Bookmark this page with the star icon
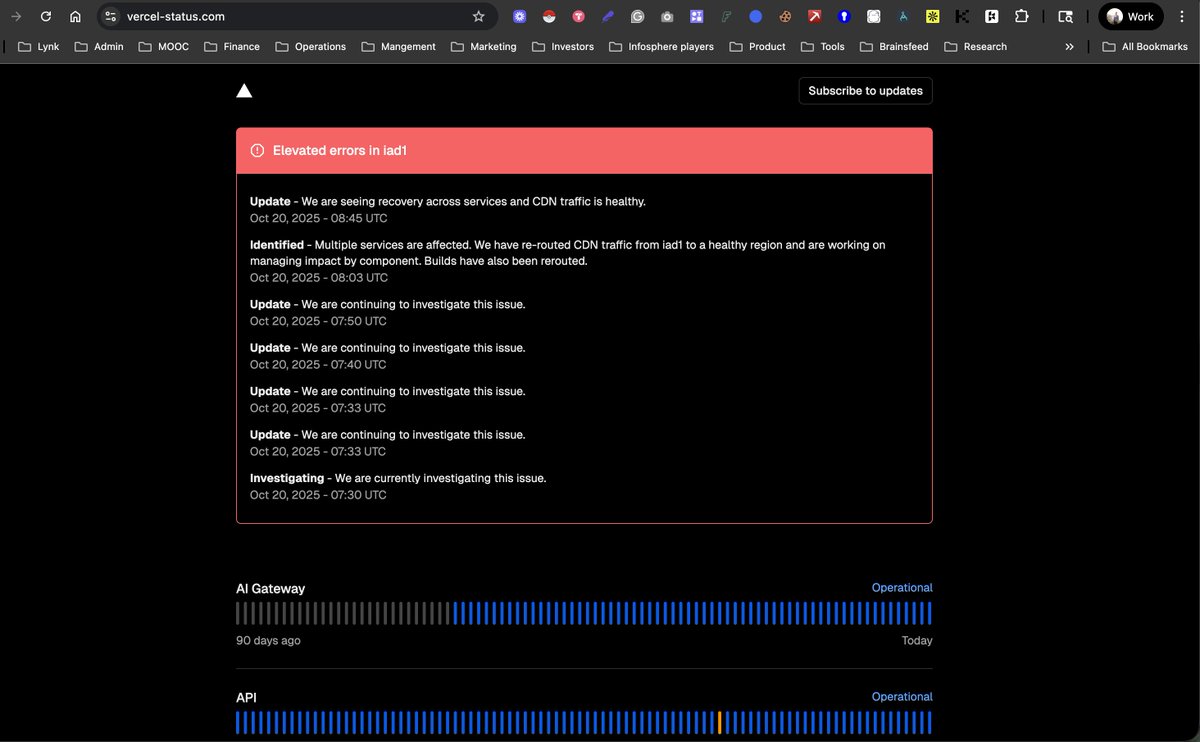Viewport: 1200px width, 742px height. click(478, 17)
